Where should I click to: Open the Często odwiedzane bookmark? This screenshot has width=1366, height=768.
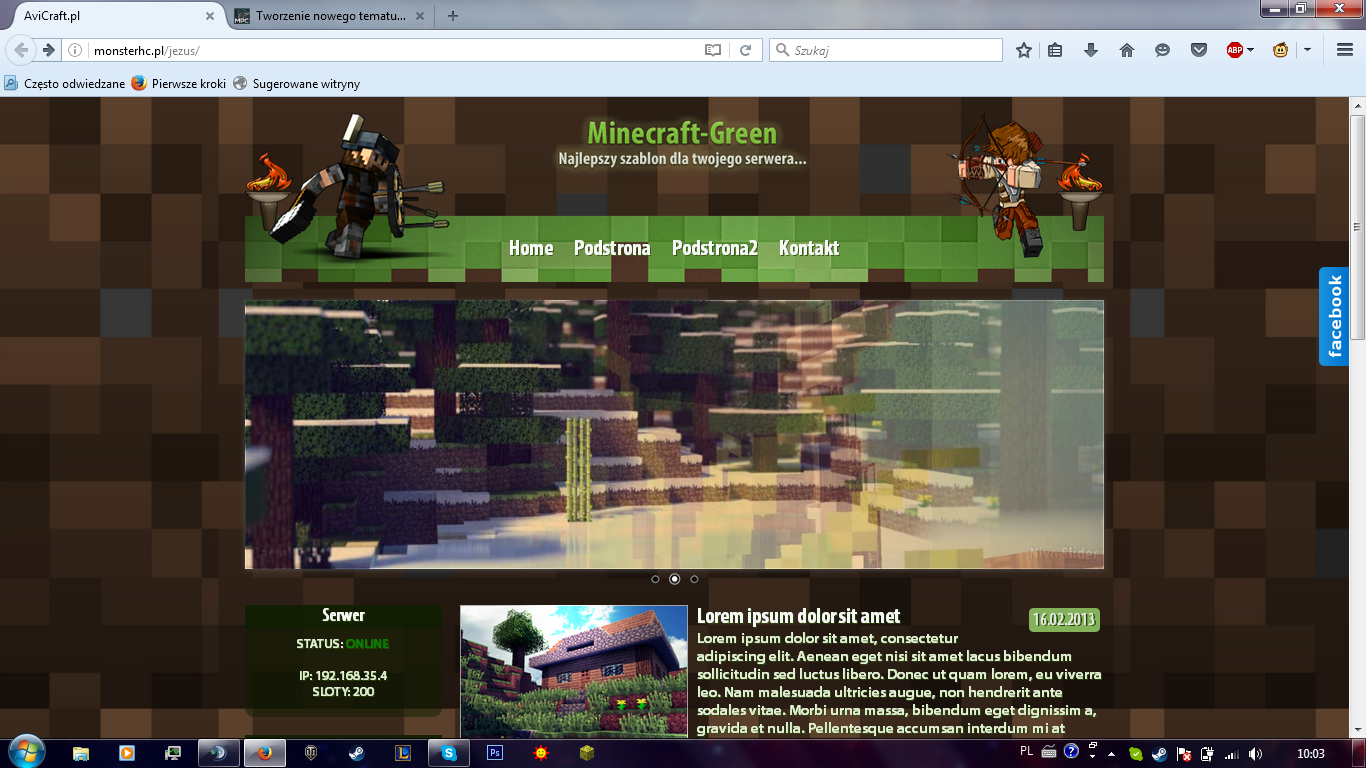66,84
